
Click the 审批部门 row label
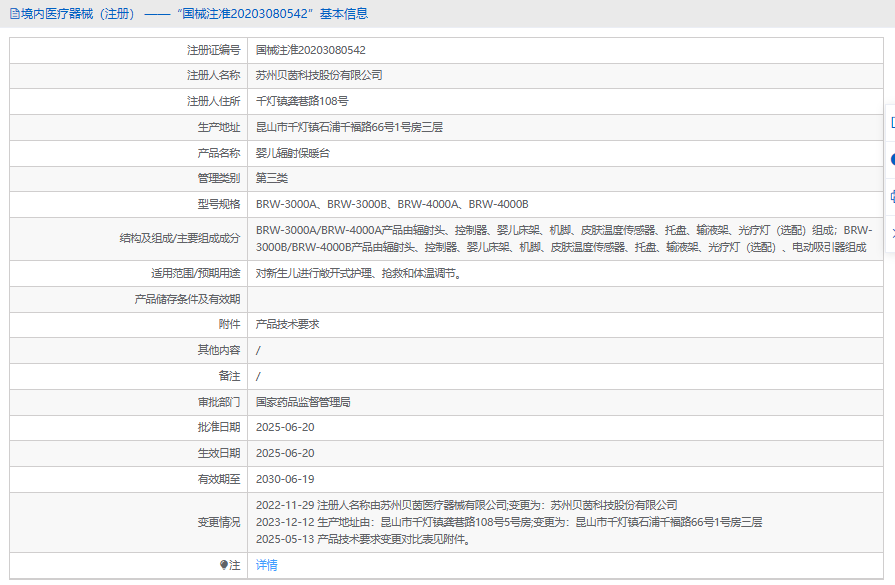(219, 402)
